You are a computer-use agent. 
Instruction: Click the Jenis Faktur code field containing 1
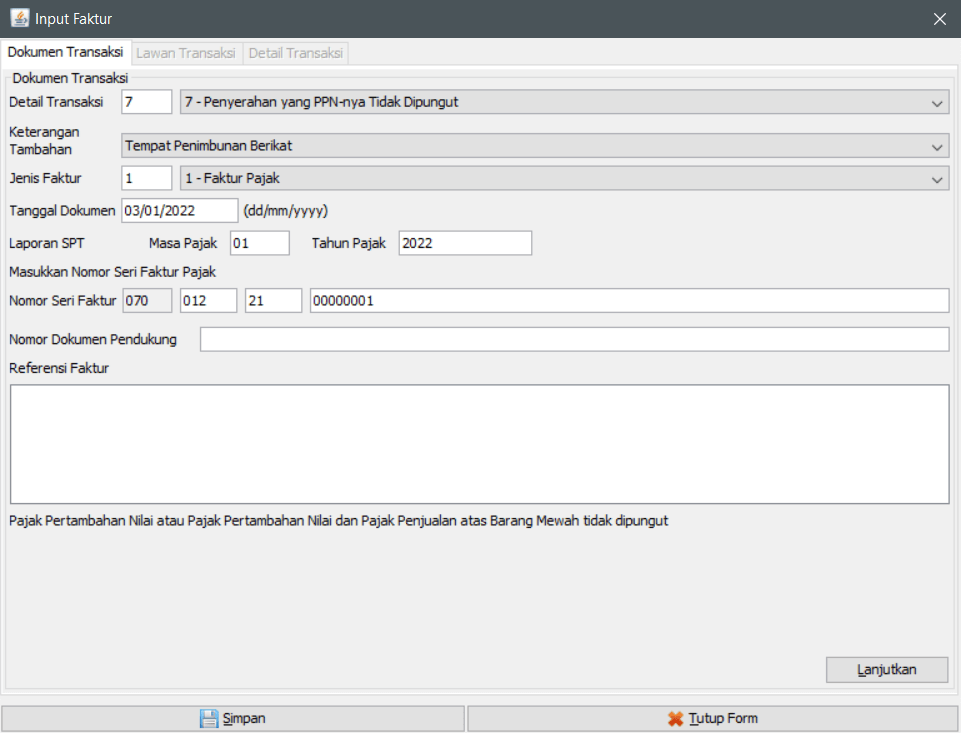[x=146, y=178]
